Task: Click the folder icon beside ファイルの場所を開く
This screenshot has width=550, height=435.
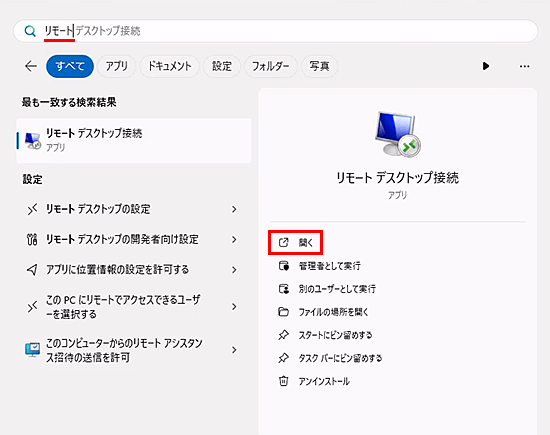Action: [x=283, y=312]
